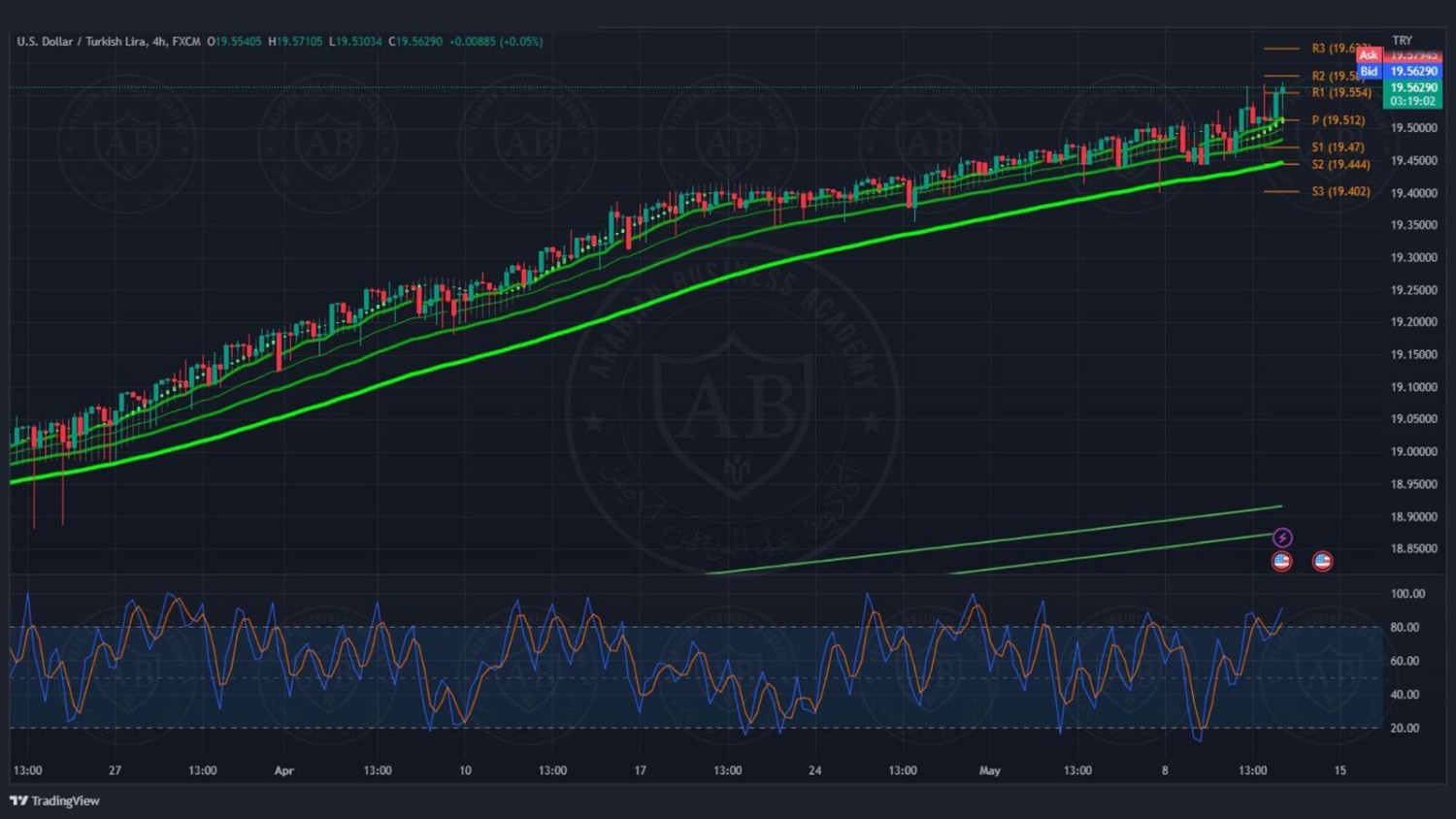
Task: Open the TRY currency selector
Action: click(x=1402, y=41)
